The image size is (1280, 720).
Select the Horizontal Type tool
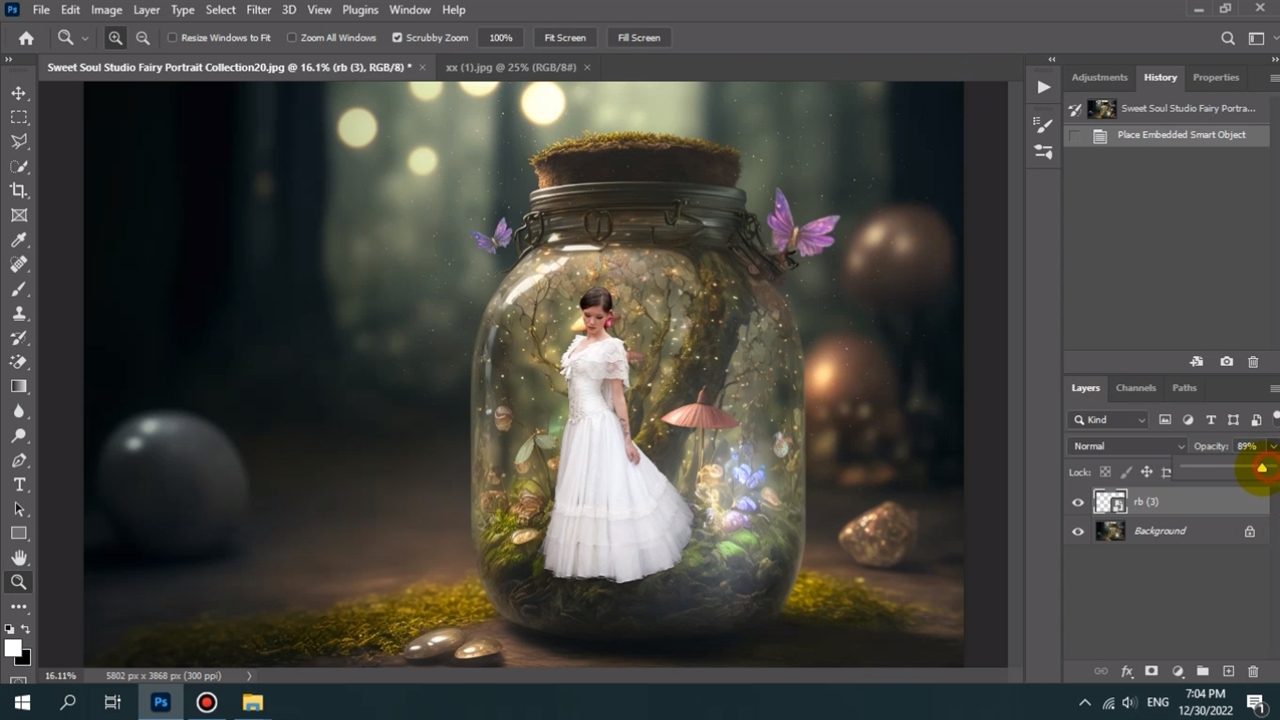click(x=19, y=485)
